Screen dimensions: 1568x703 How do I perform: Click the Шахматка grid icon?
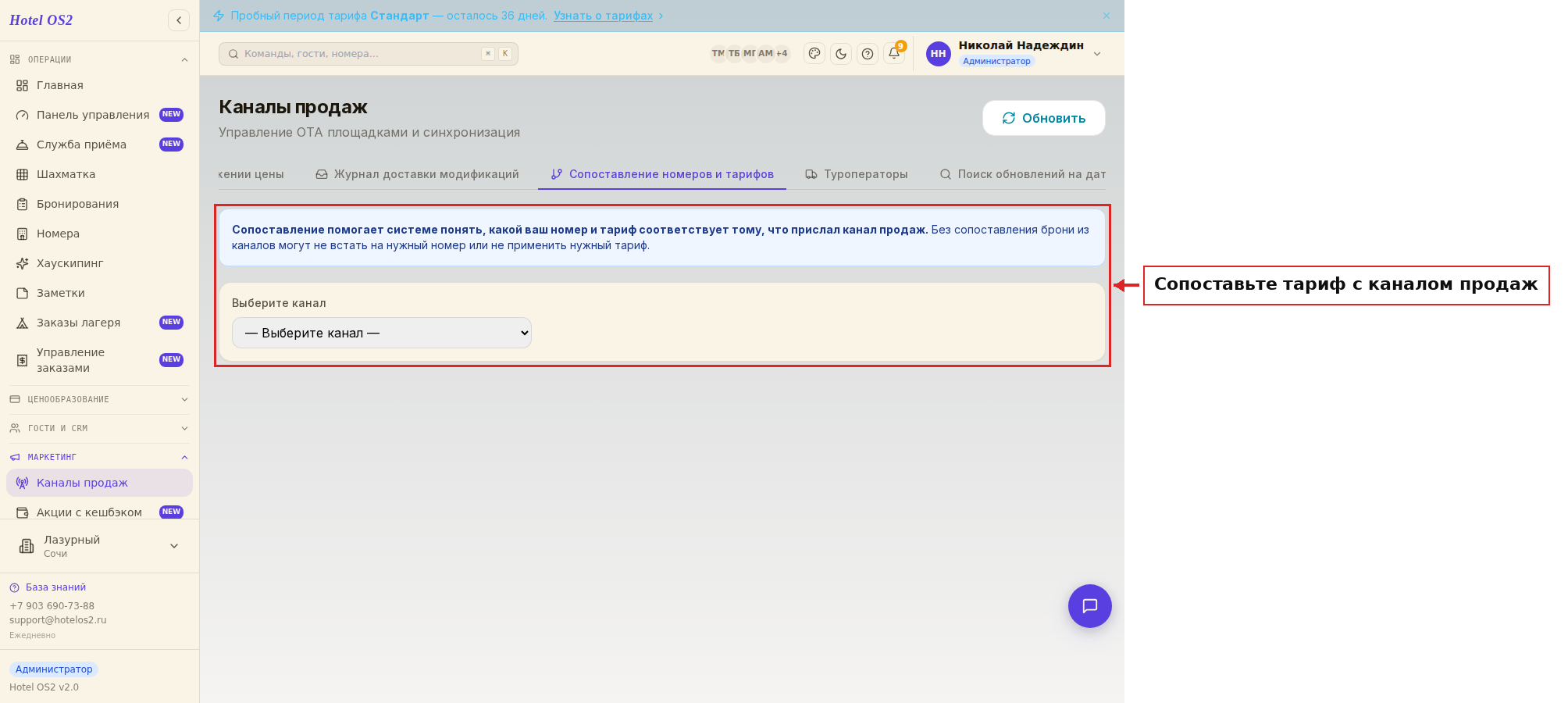22,174
